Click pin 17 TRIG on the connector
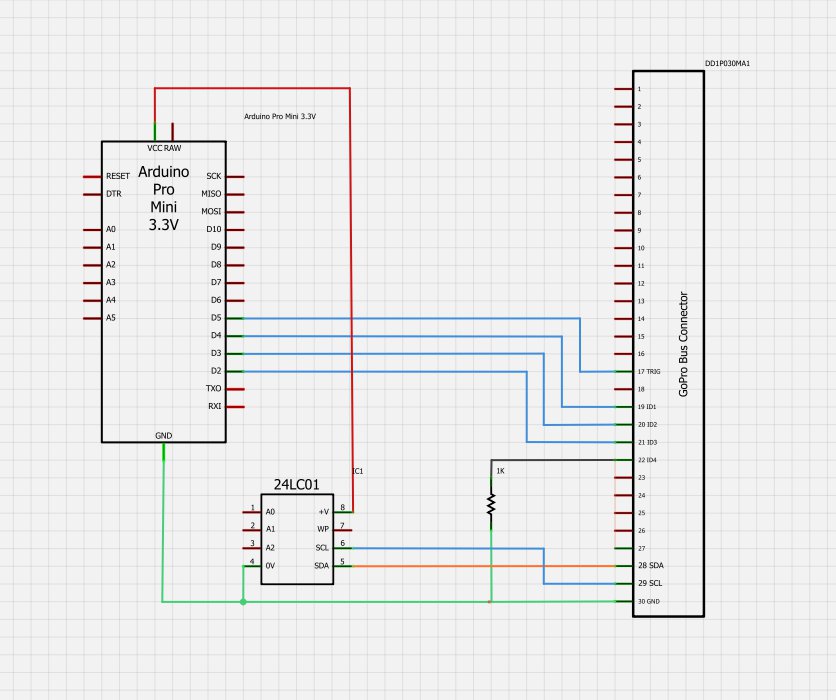The height and width of the screenshot is (700, 836). point(622,371)
